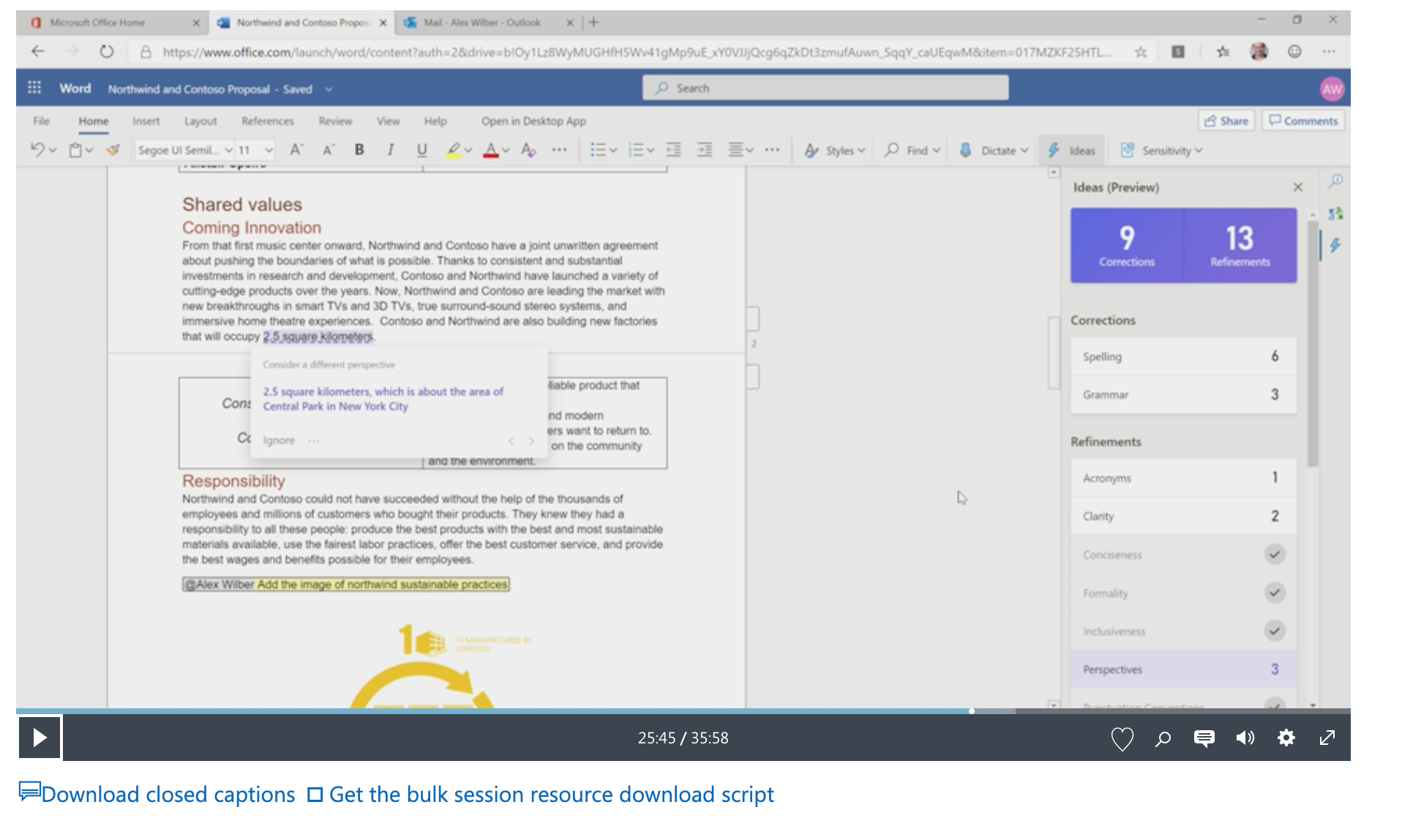Open the File menu
The width and height of the screenshot is (1402, 840).
pos(41,121)
